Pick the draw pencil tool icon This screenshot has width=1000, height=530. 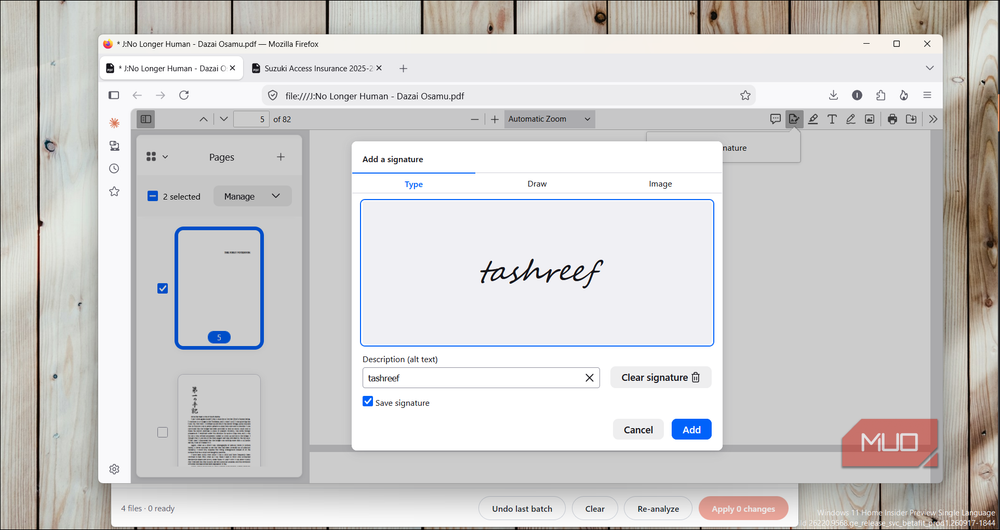(x=851, y=119)
